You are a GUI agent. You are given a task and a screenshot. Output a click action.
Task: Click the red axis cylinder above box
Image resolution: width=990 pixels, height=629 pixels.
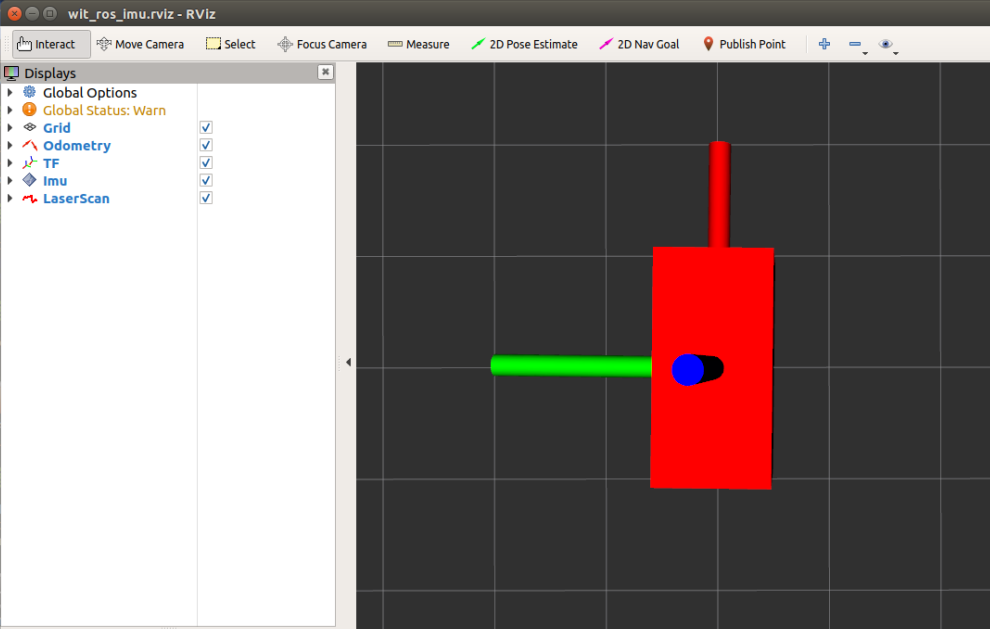coord(719,195)
